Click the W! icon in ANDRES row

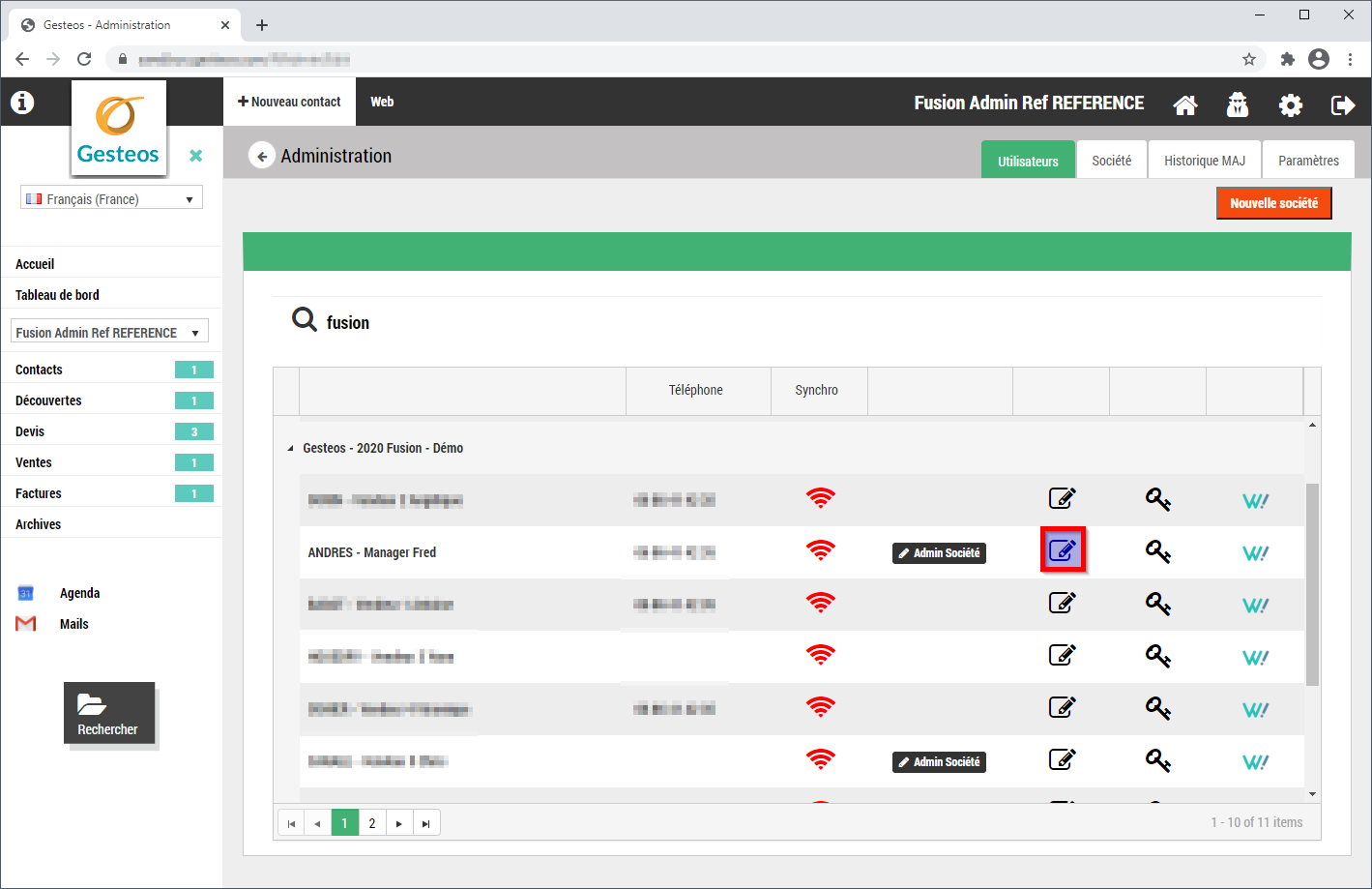tap(1255, 553)
